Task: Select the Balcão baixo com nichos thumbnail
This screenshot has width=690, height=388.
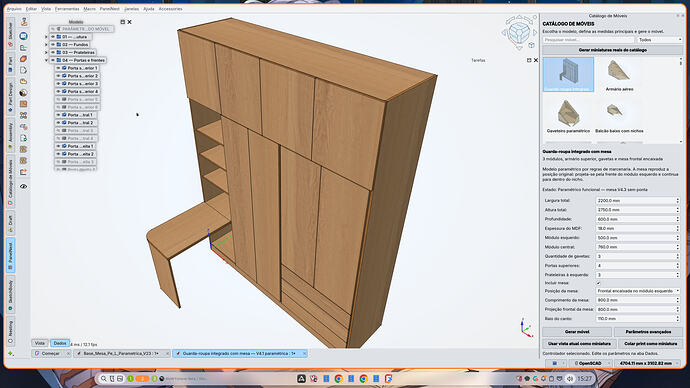Action: coord(619,116)
